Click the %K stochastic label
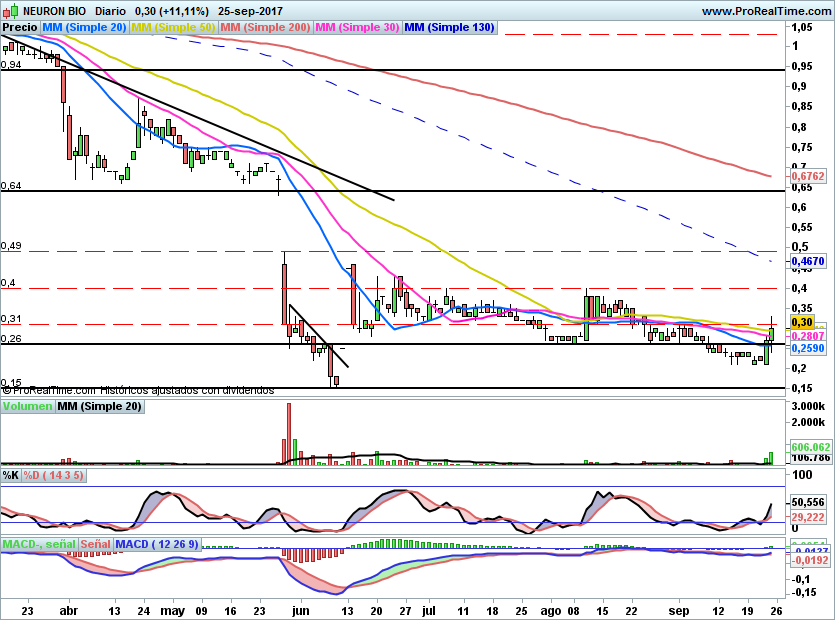The width and height of the screenshot is (835, 620). click(11, 476)
